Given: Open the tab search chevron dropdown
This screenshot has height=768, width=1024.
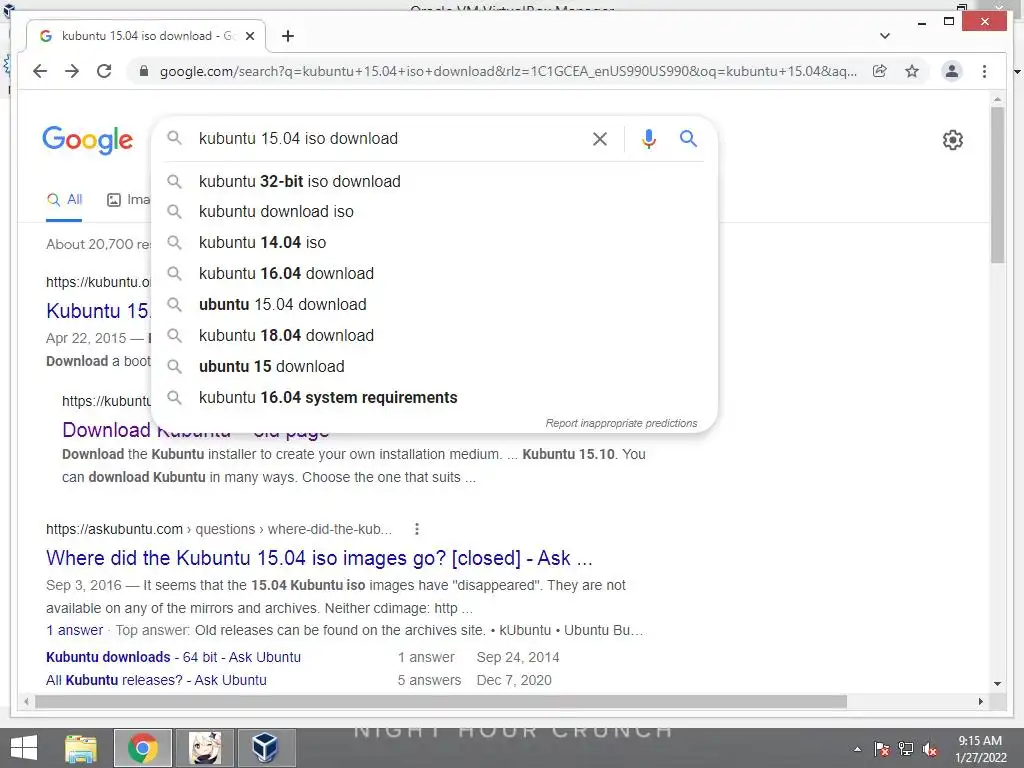Looking at the screenshot, I should (885, 36).
